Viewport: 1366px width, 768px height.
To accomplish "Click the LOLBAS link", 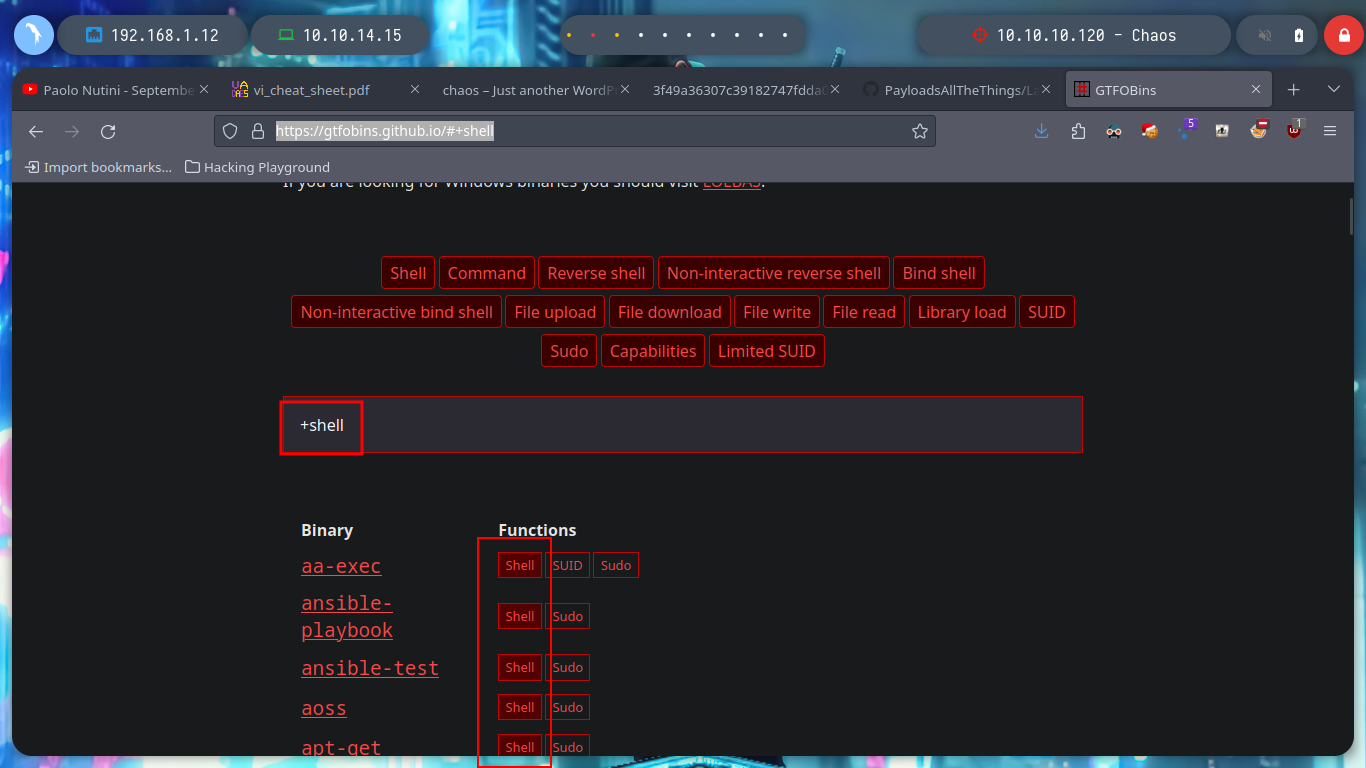I will pos(732,185).
